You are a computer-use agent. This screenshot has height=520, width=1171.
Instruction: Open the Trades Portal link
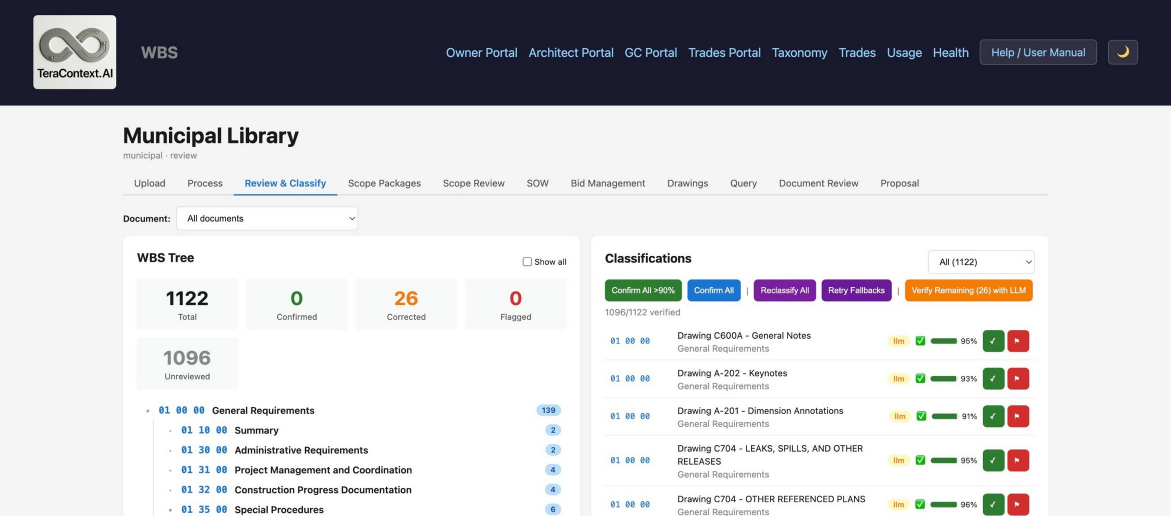coord(724,53)
